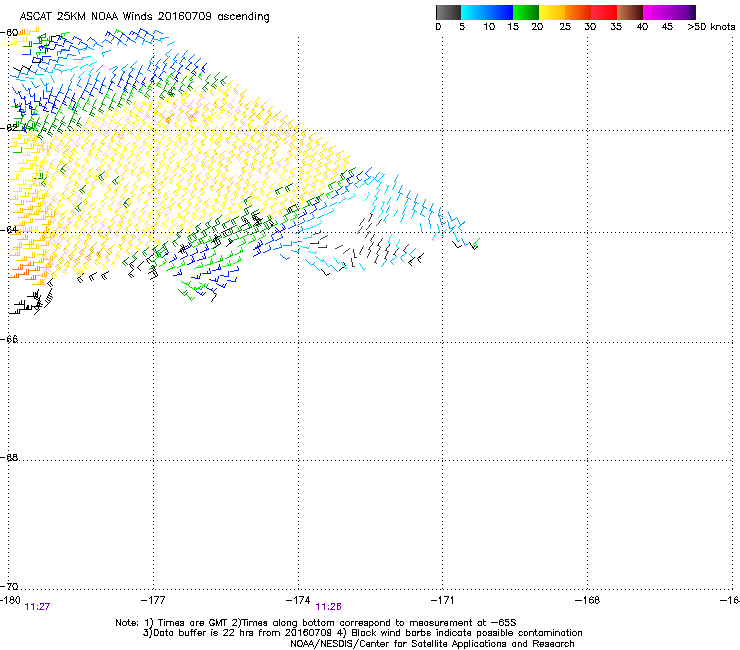This screenshot has width=740, height=650.
Task: Click the '-62' latitude axis label
Action: click(x=9, y=128)
